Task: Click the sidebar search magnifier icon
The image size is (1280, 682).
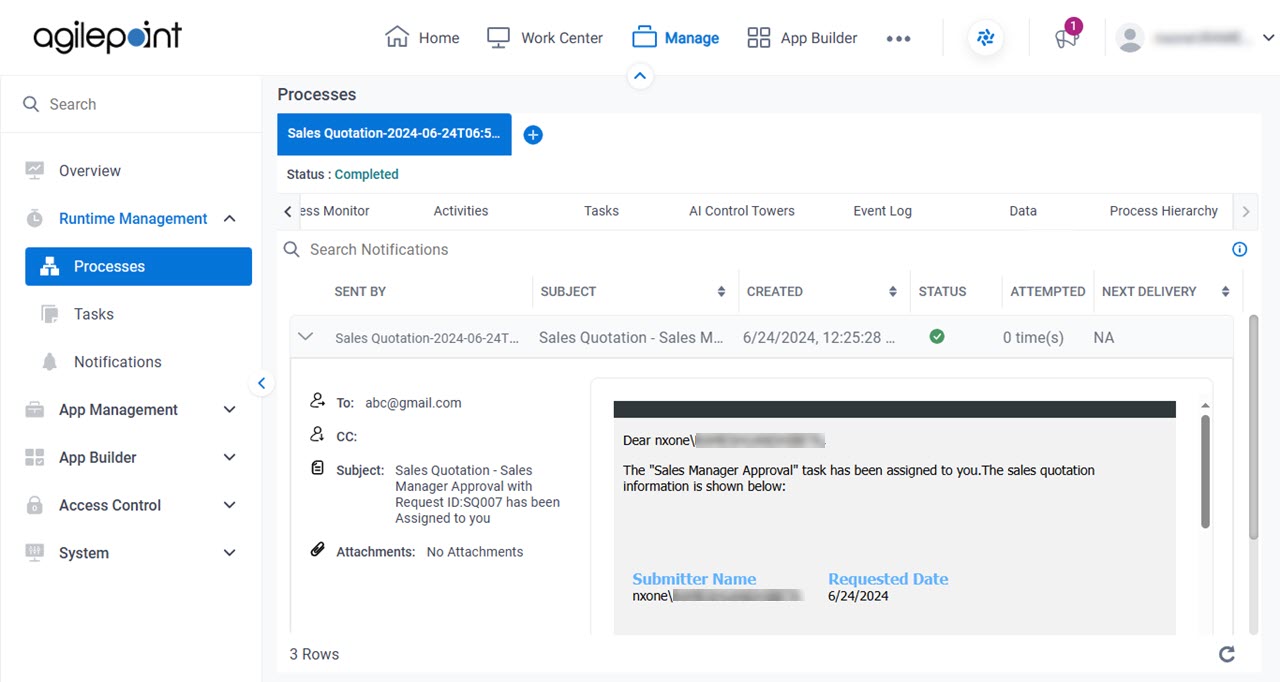Action: tap(31, 104)
